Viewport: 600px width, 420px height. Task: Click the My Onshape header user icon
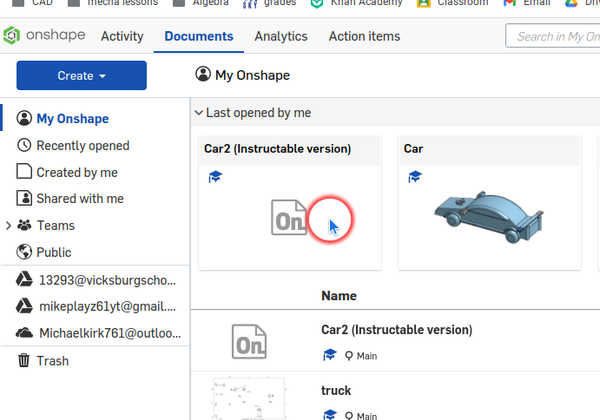203,74
